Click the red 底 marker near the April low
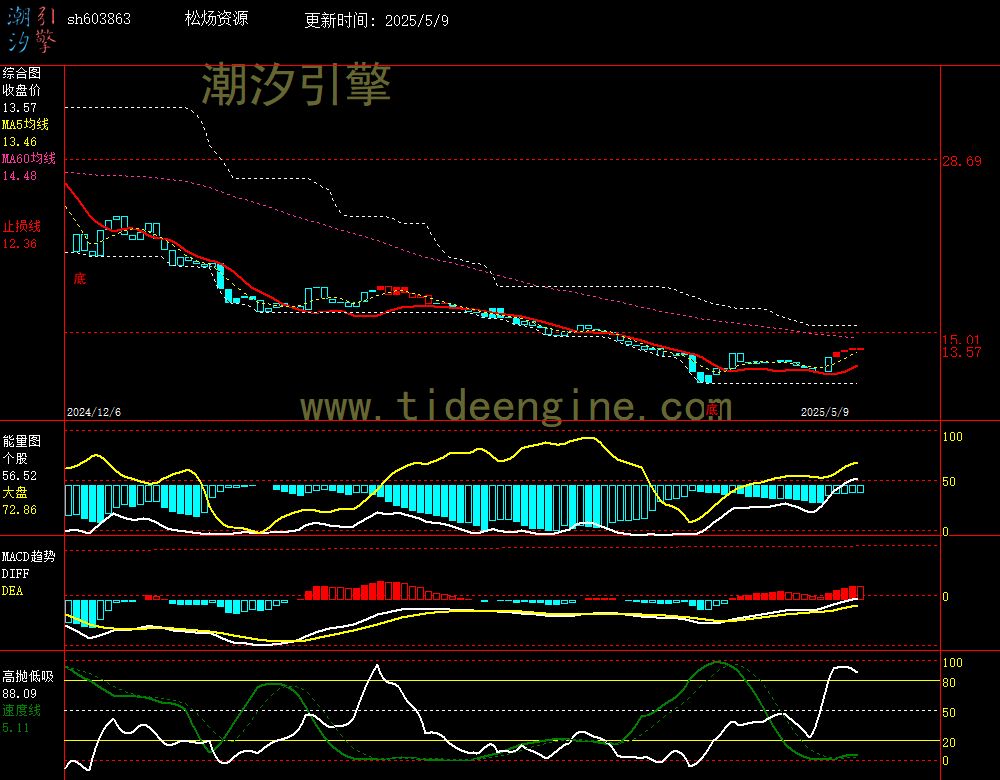Screen dimensions: 1000x780 coord(712,409)
